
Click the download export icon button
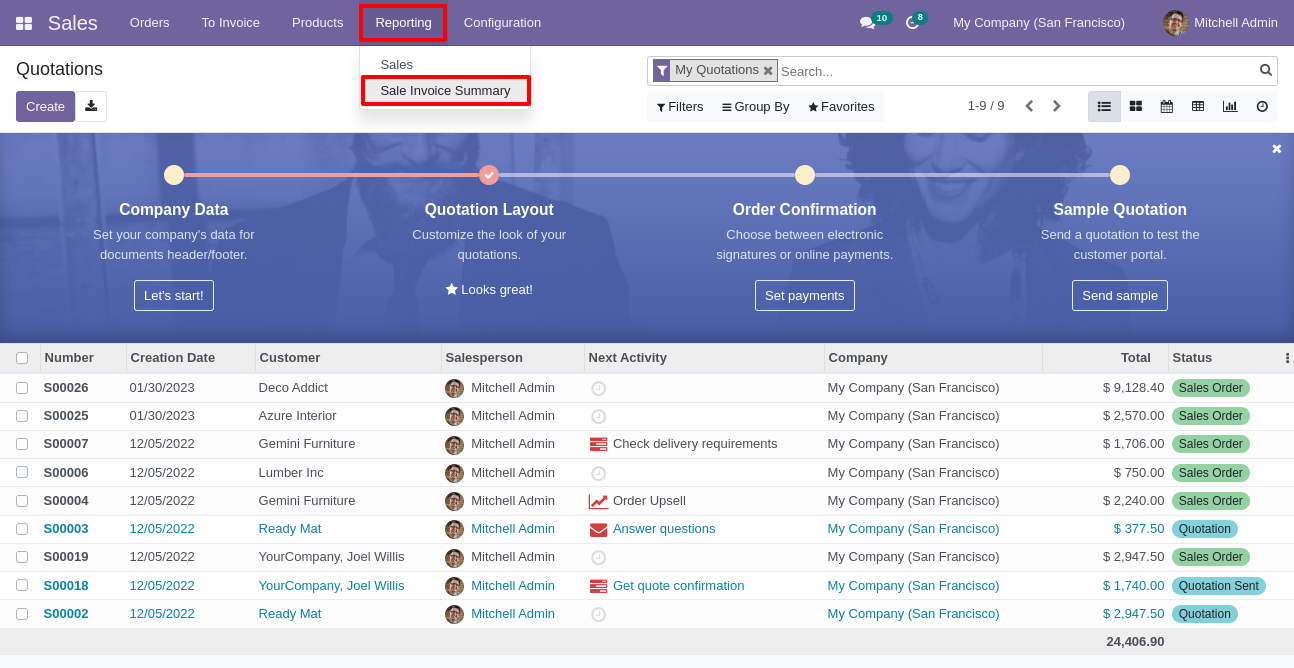click(91, 106)
